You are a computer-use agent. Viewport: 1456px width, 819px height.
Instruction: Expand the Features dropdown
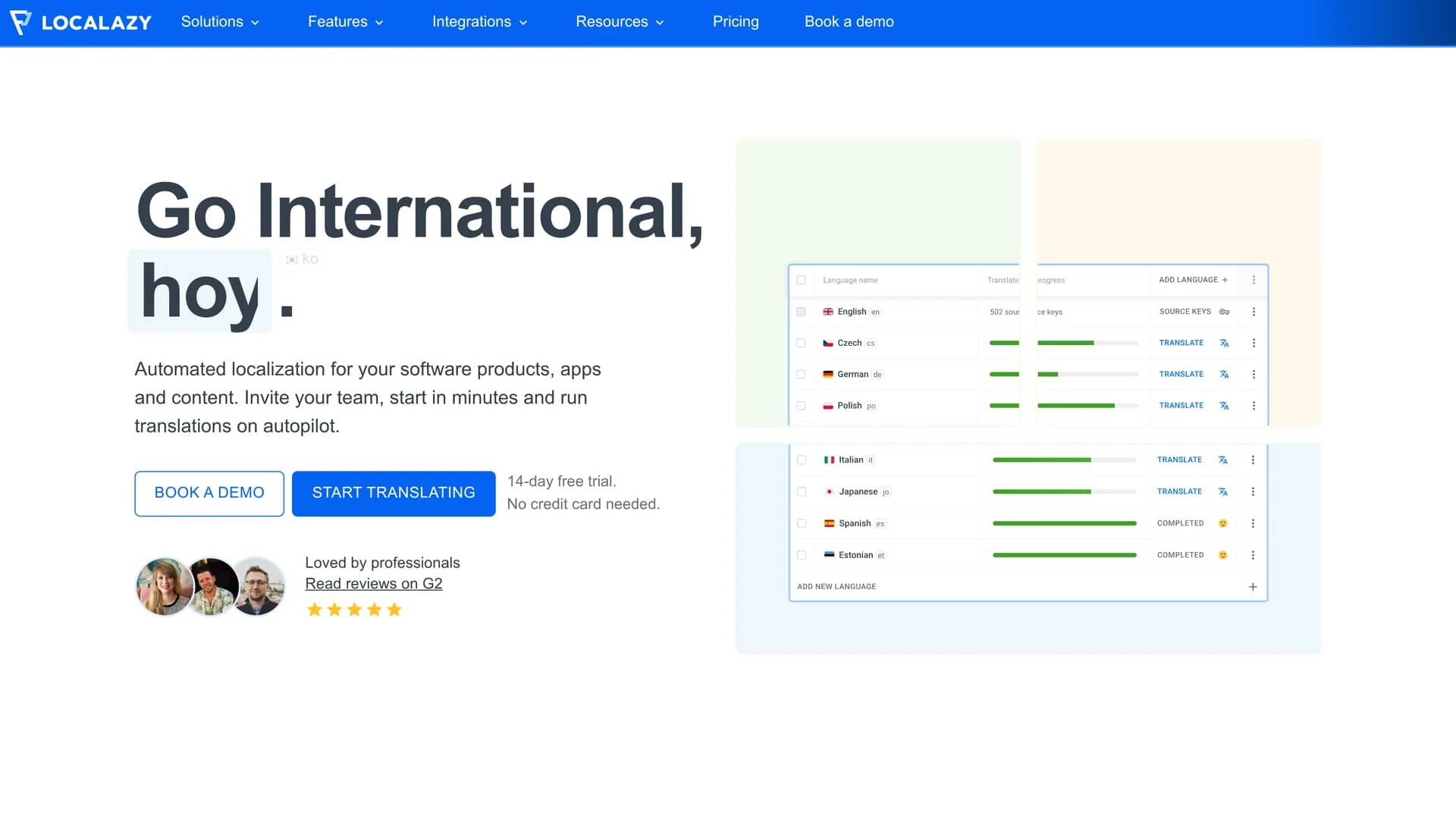[346, 22]
